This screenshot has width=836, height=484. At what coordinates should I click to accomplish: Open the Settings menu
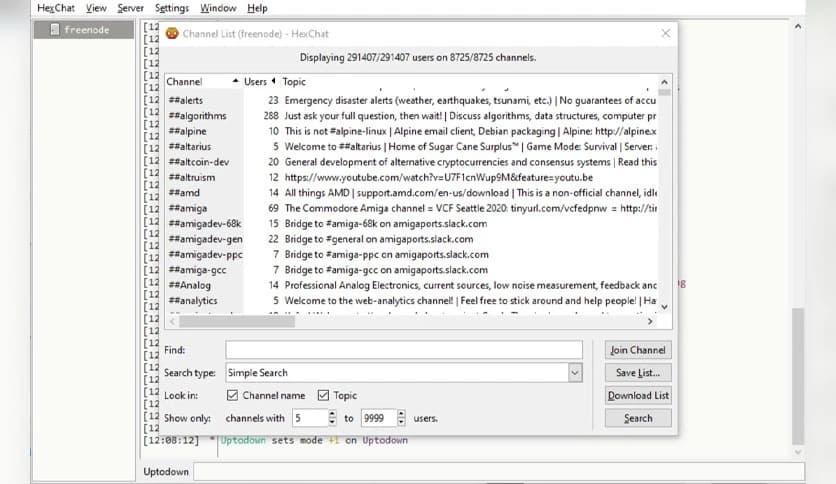(x=172, y=8)
